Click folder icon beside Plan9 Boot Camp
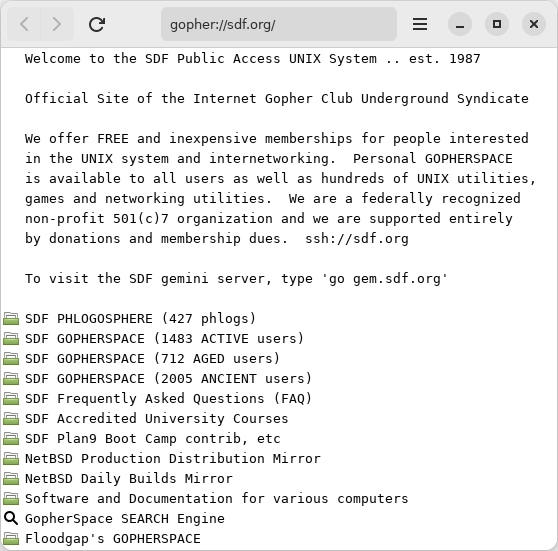The width and height of the screenshot is (558, 551). (11, 439)
